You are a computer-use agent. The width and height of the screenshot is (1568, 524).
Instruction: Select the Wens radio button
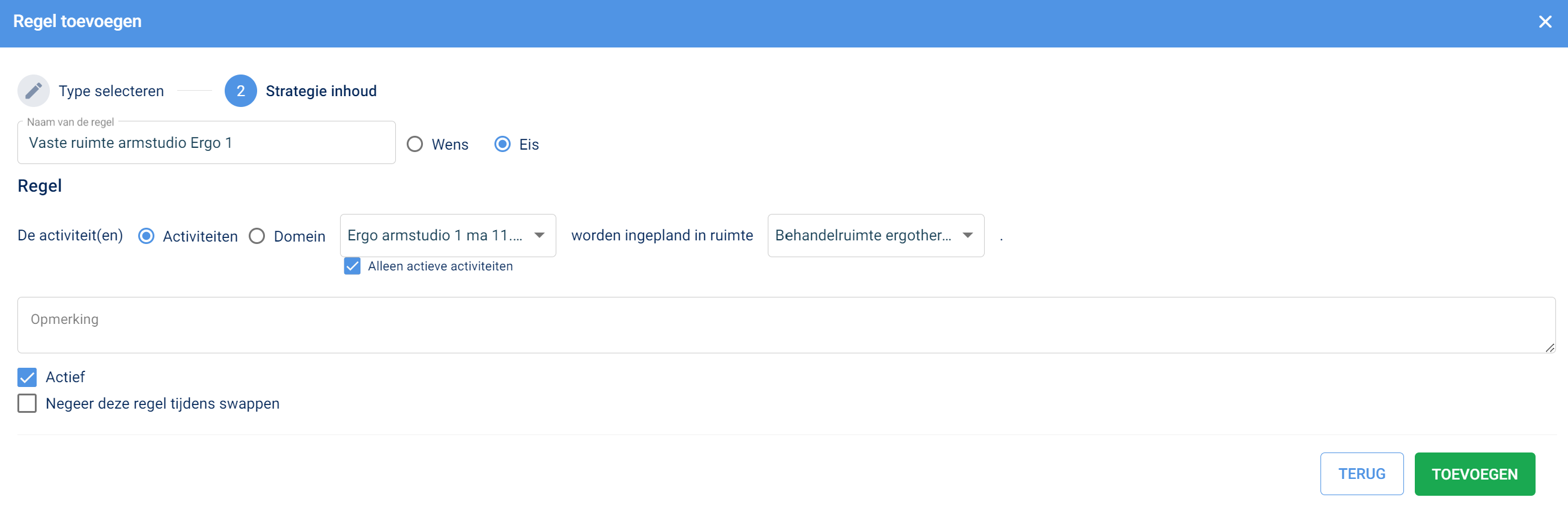coord(415,144)
